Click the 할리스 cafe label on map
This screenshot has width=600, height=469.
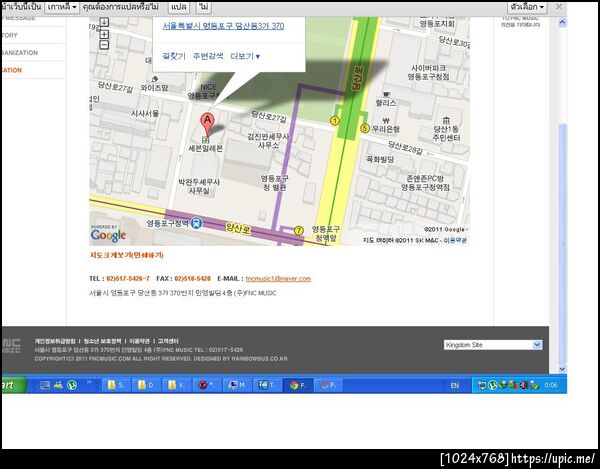pos(386,103)
